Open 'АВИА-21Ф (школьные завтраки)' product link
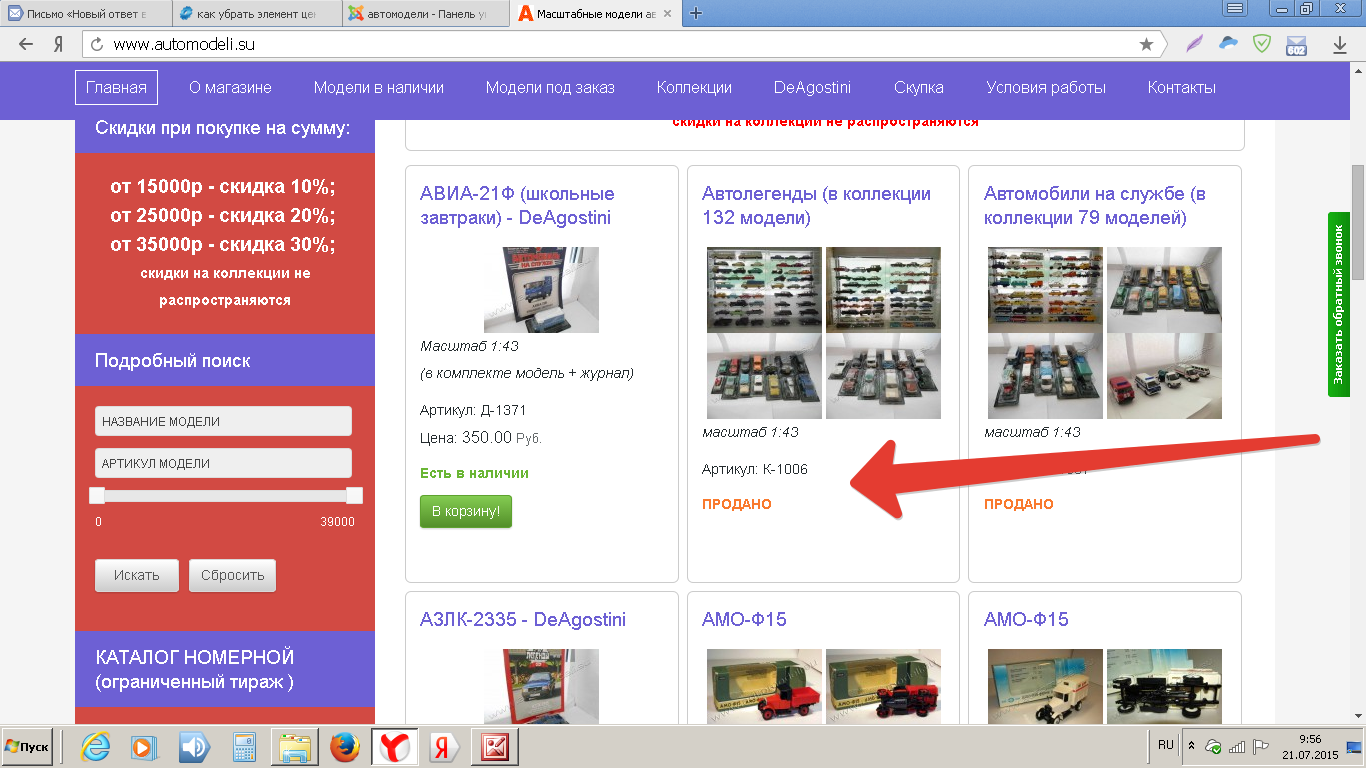This screenshot has height=768, width=1366. coord(517,205)
